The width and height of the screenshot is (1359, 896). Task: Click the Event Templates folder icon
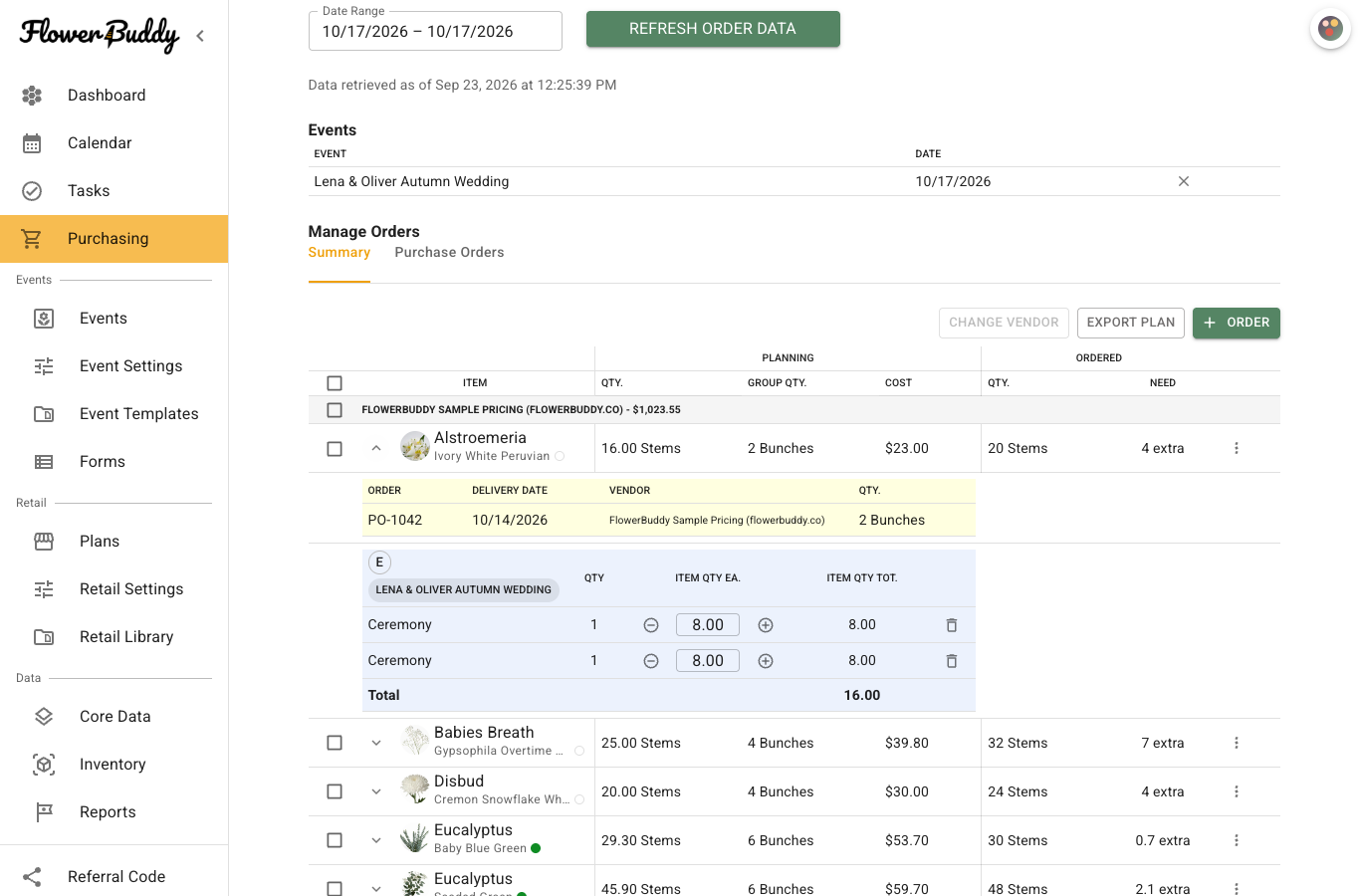[44, 414]
